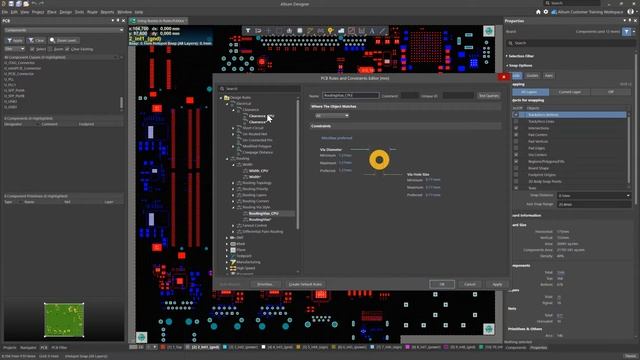Collapse the Electrical rules tree node
The width and height of the screenshot is (640, 360).
pyautogui.click(x=227, y=104)
